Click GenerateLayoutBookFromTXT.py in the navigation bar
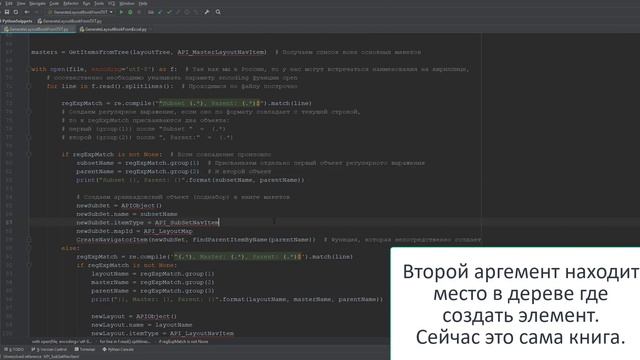Image resolution: width=640 pixels, height=360 pixels. pyautogui.click(x=70, y=21)
